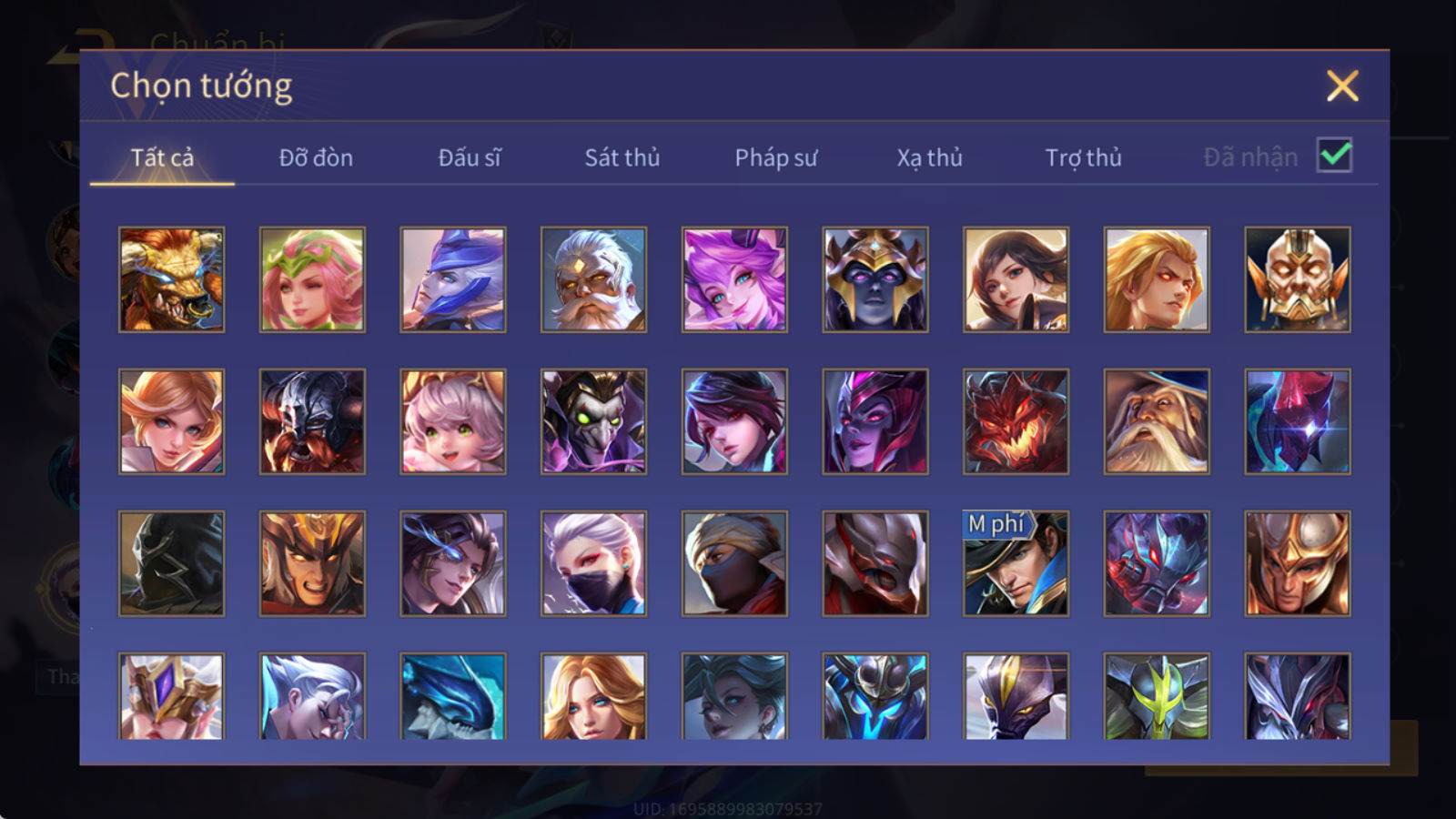Switch to the Đỡ đòn tab

click(x=316, y=157)
